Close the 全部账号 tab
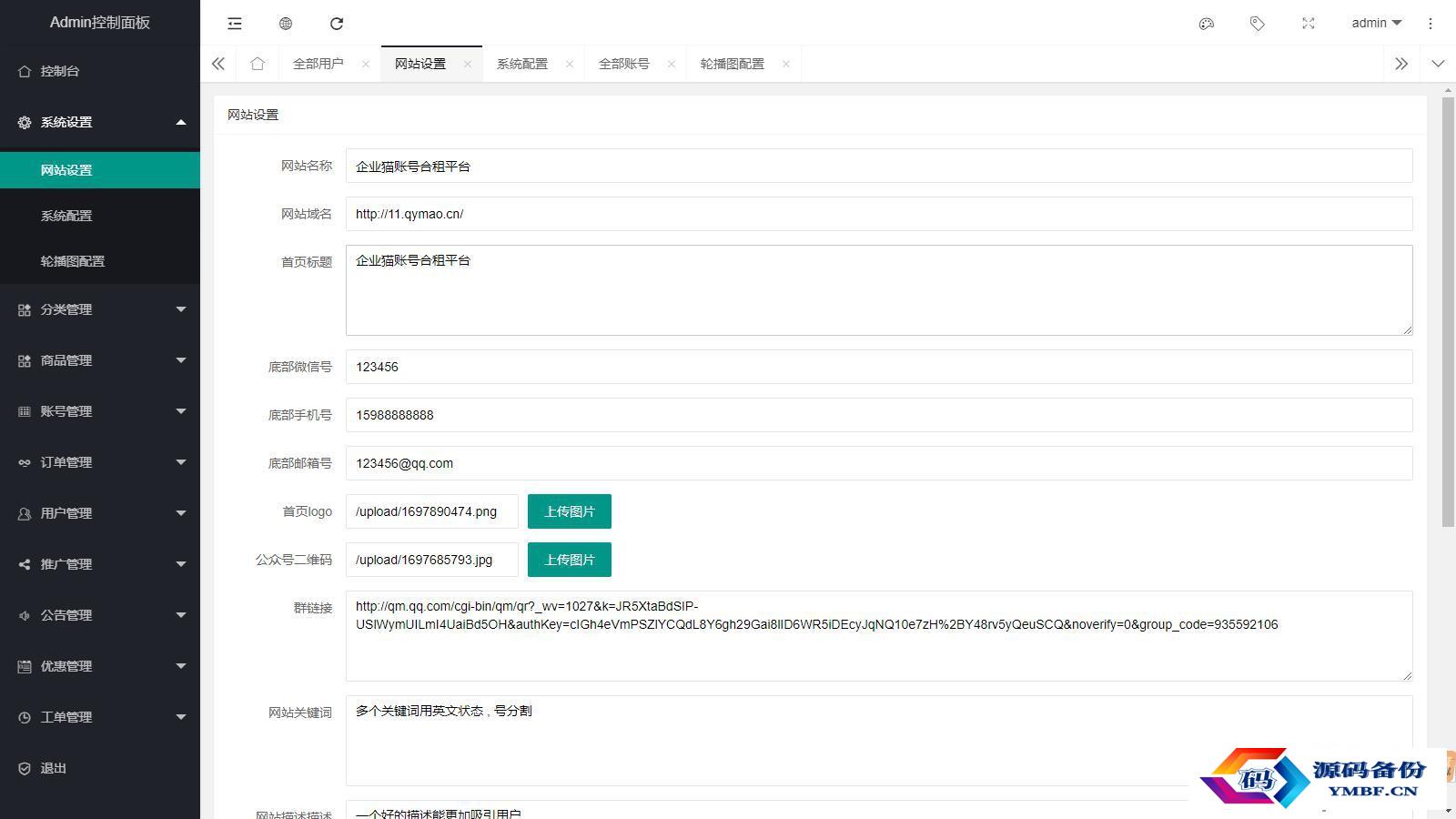Viewport: 1456px width, 819px height. pyautogui.click(x=672, y=64)
